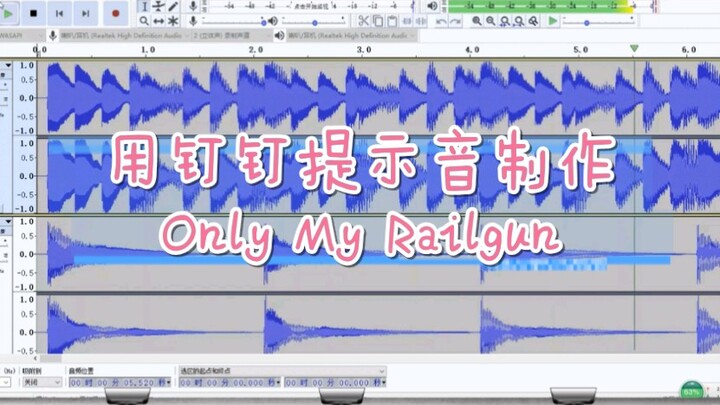Viewport: 720px width, 405px height.
Task: Open the first track's dropdown menu arrow
Action: [8, 65]
